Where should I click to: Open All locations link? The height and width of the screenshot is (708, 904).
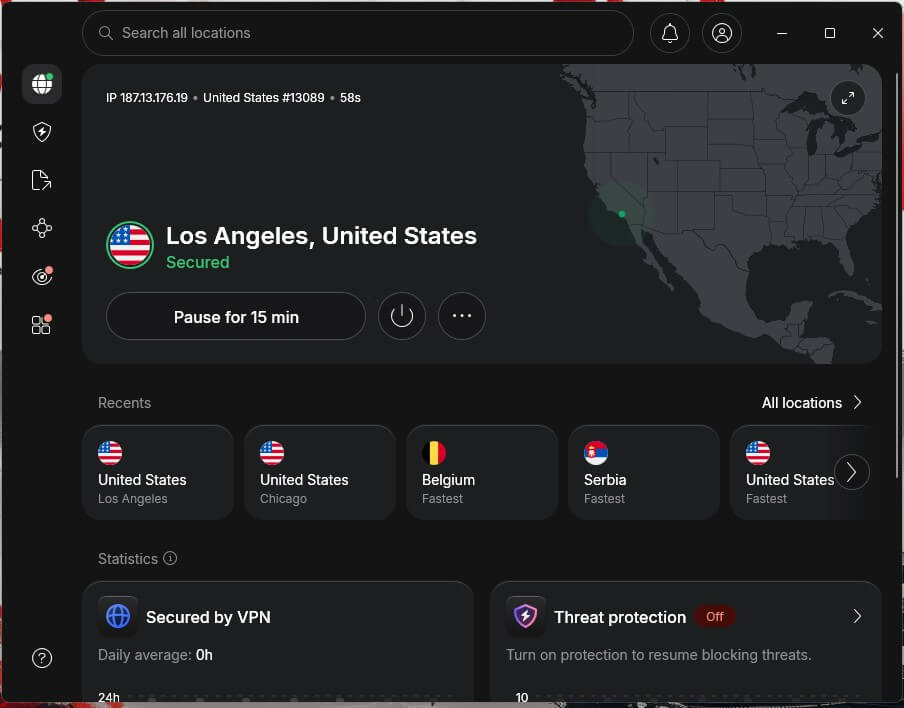pos(802,402)
